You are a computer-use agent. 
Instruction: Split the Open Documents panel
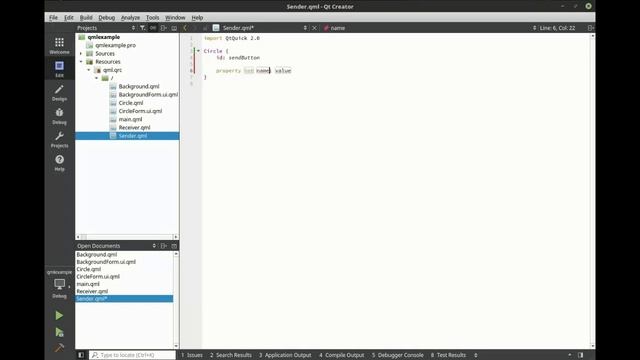click(x=164, y=246)
